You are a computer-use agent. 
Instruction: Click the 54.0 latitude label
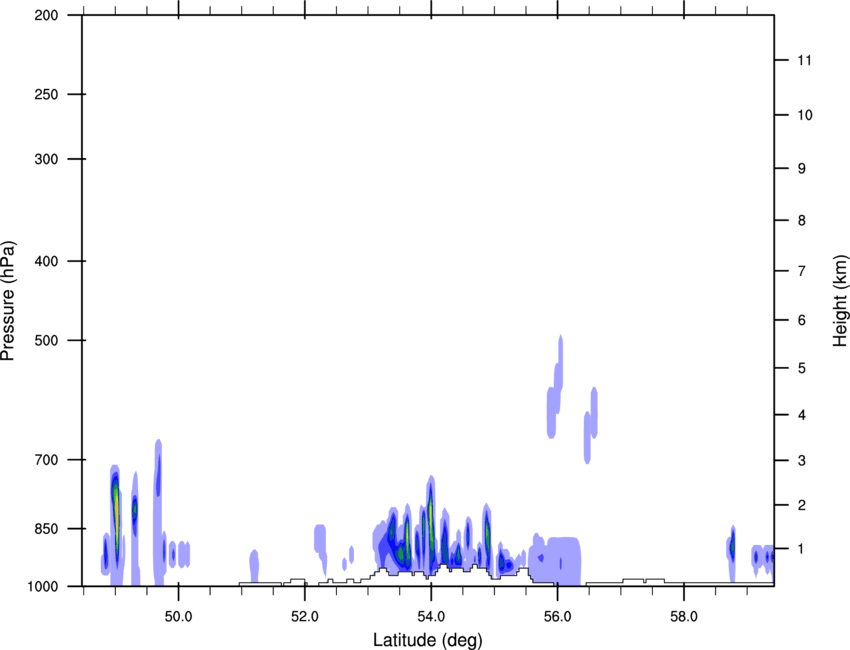pos(431,617)
